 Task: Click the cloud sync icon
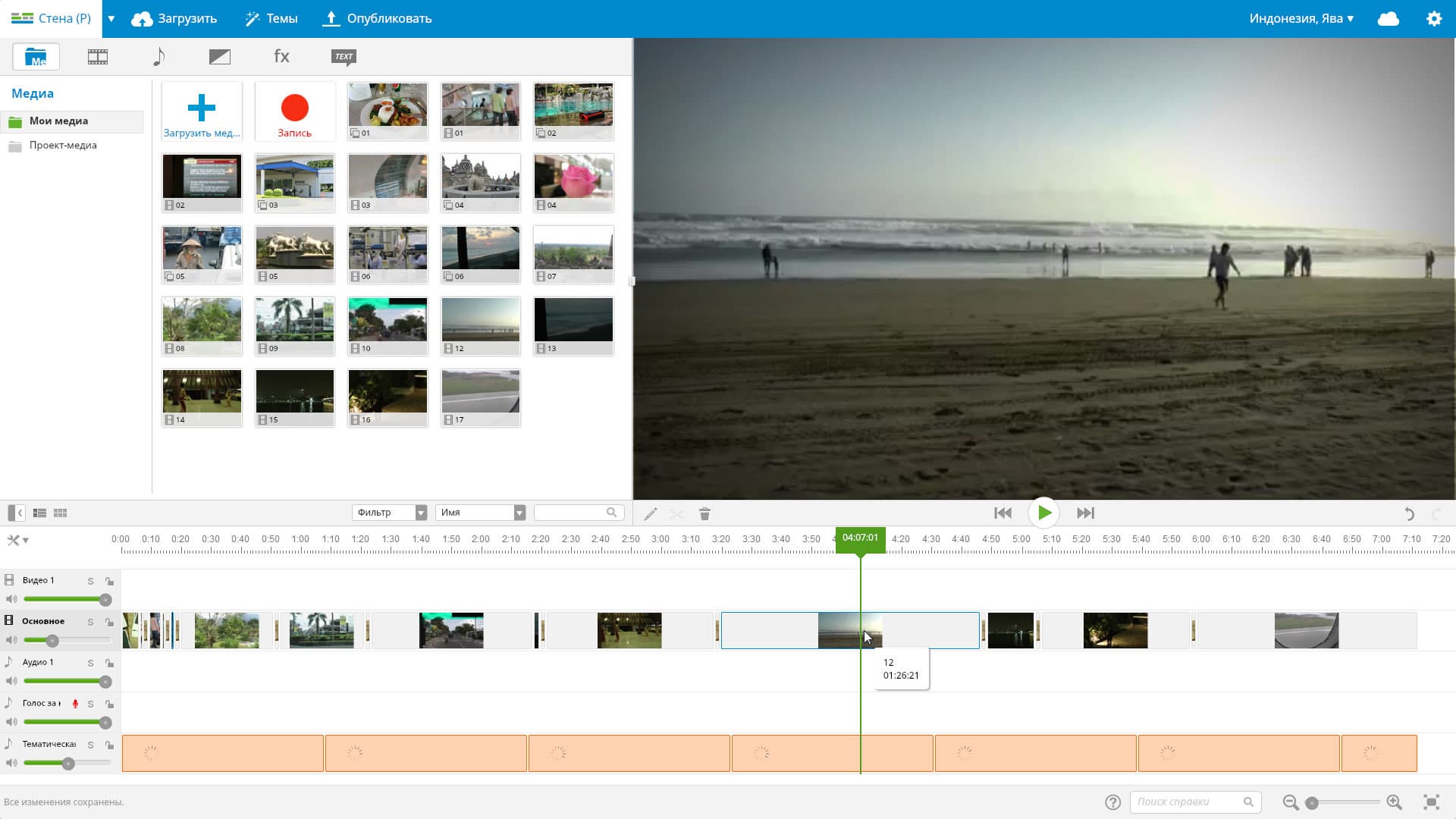pyautogui.click(x=1388, y=19)
